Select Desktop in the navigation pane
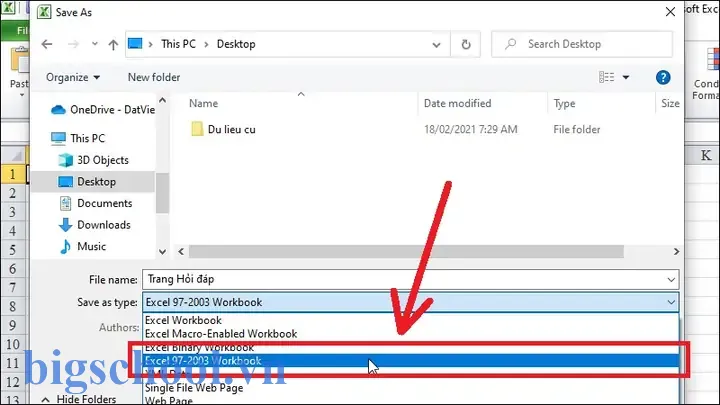The image size is (720, 405). 93,182
